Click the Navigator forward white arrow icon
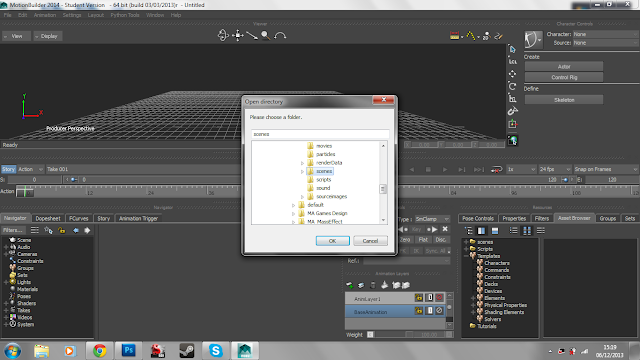Viewport: 640px width, 360px height. 87,231
